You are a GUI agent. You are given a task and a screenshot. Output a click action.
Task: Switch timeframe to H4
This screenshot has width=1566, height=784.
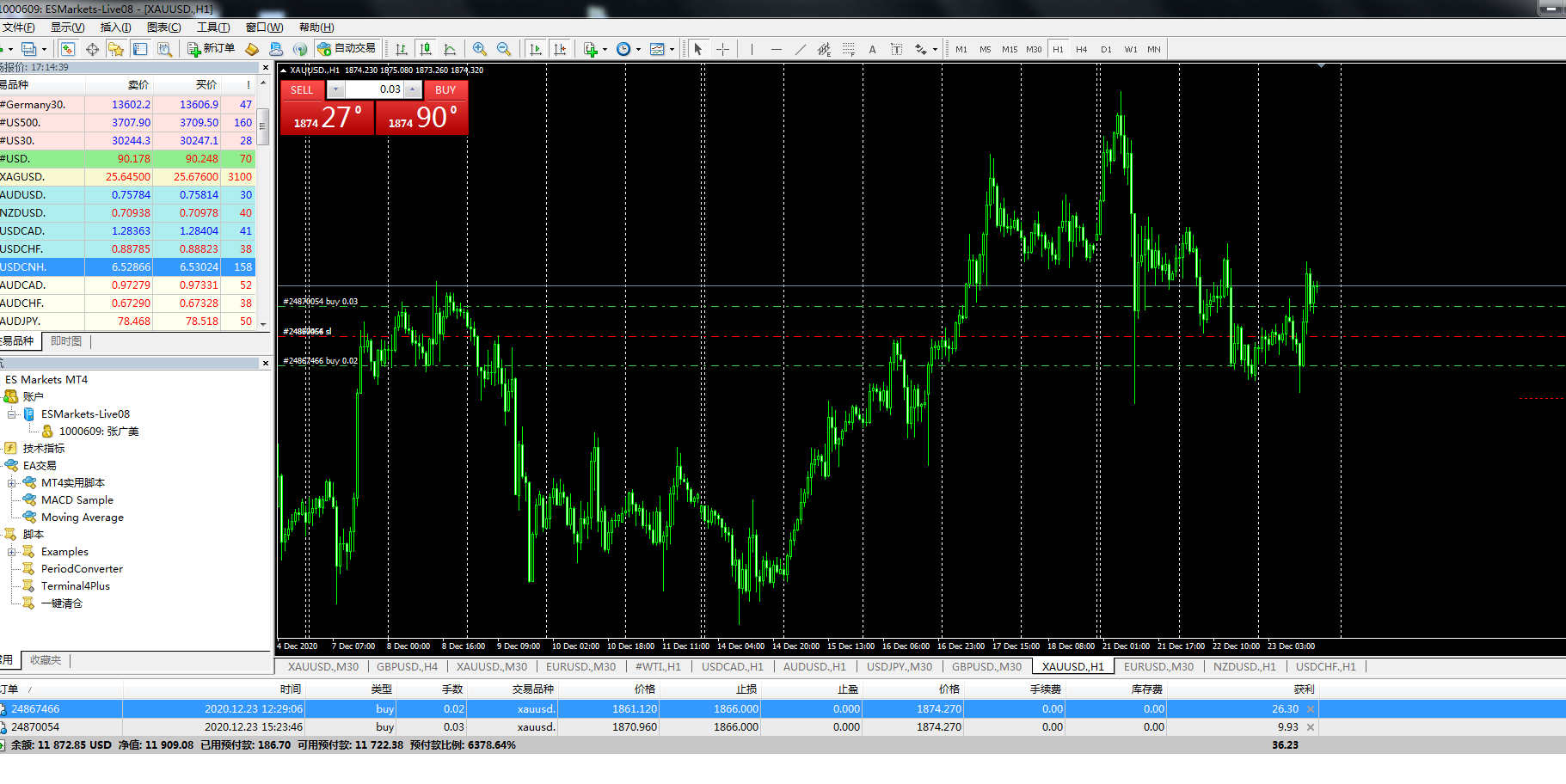pos(1081,49)
